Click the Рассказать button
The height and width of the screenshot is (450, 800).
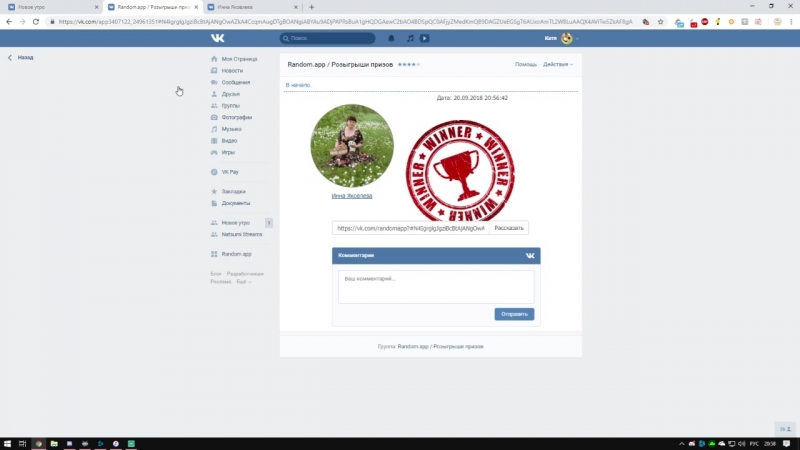tap(509, 228)
